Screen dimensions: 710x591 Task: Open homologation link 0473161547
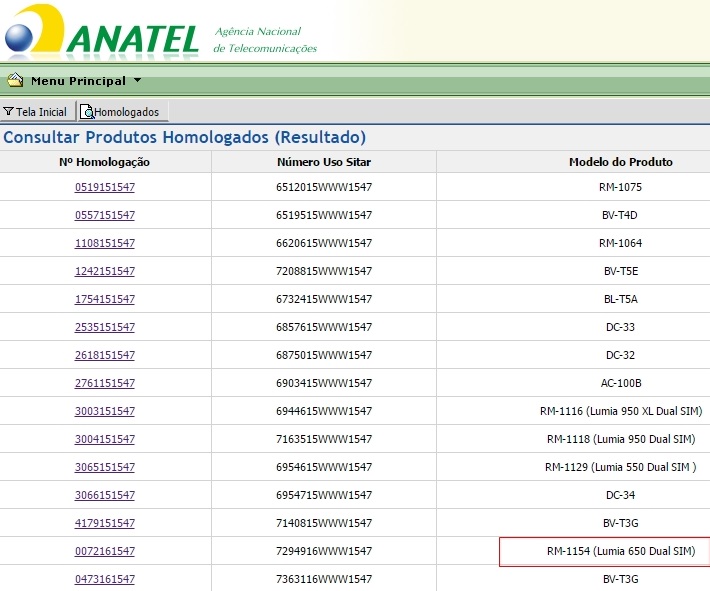tap(105, 579)
